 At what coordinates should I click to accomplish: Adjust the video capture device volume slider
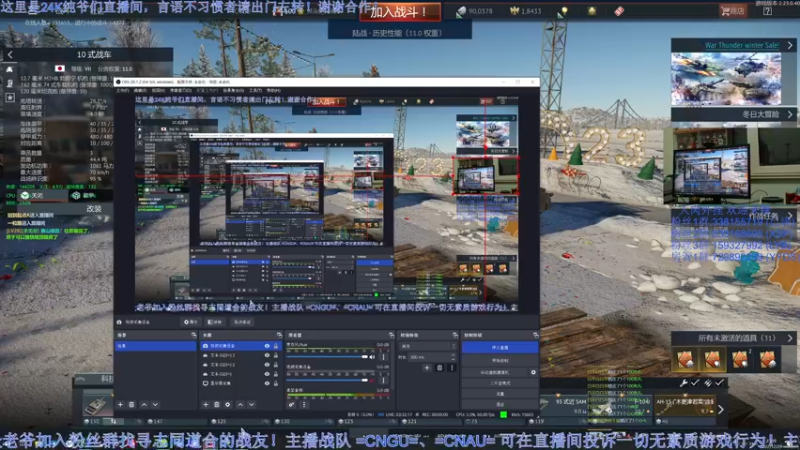coord(328,380)
